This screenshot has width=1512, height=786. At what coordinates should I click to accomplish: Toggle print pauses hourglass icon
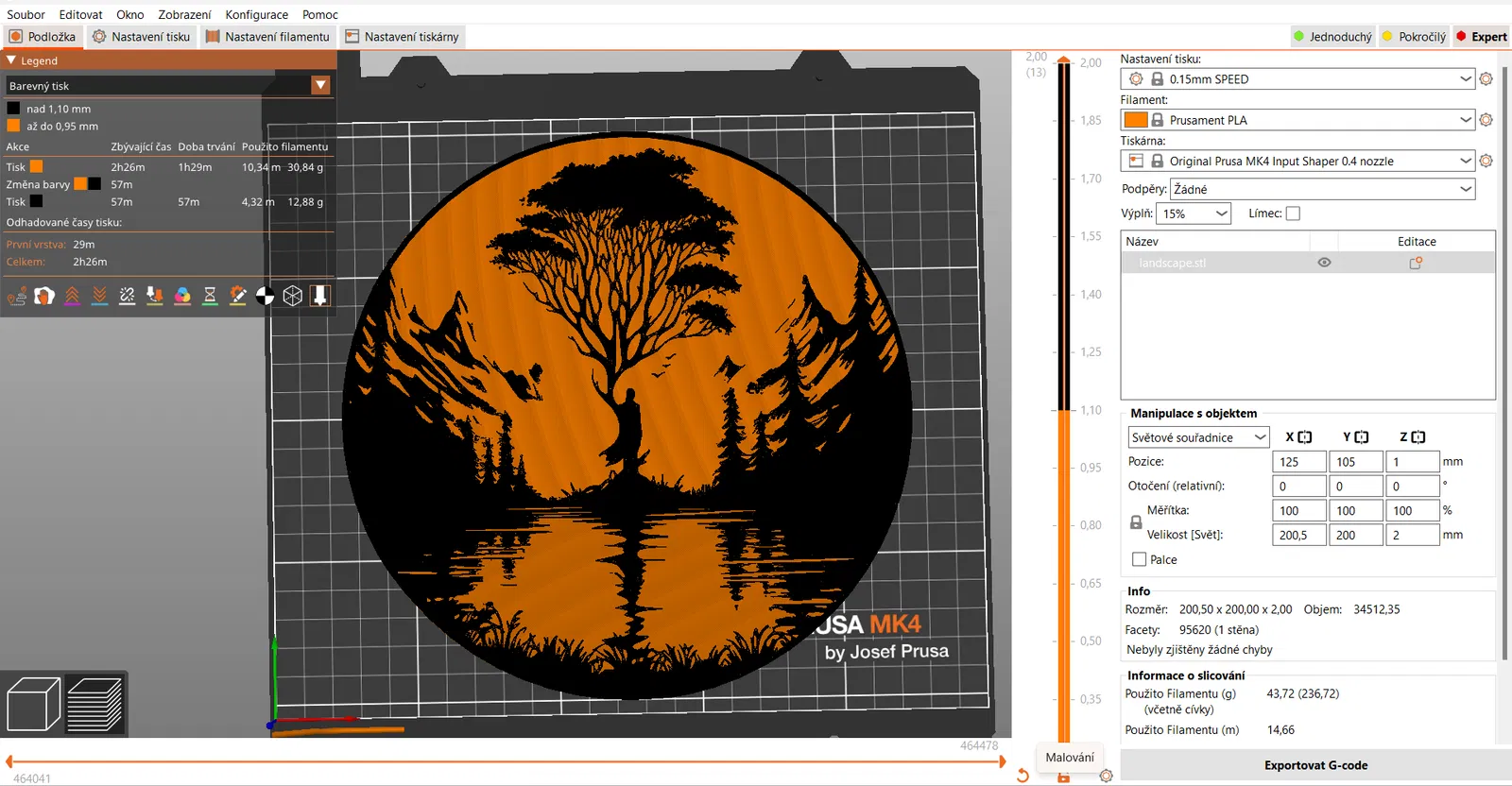pyautogui.click(x=210, y=297)
